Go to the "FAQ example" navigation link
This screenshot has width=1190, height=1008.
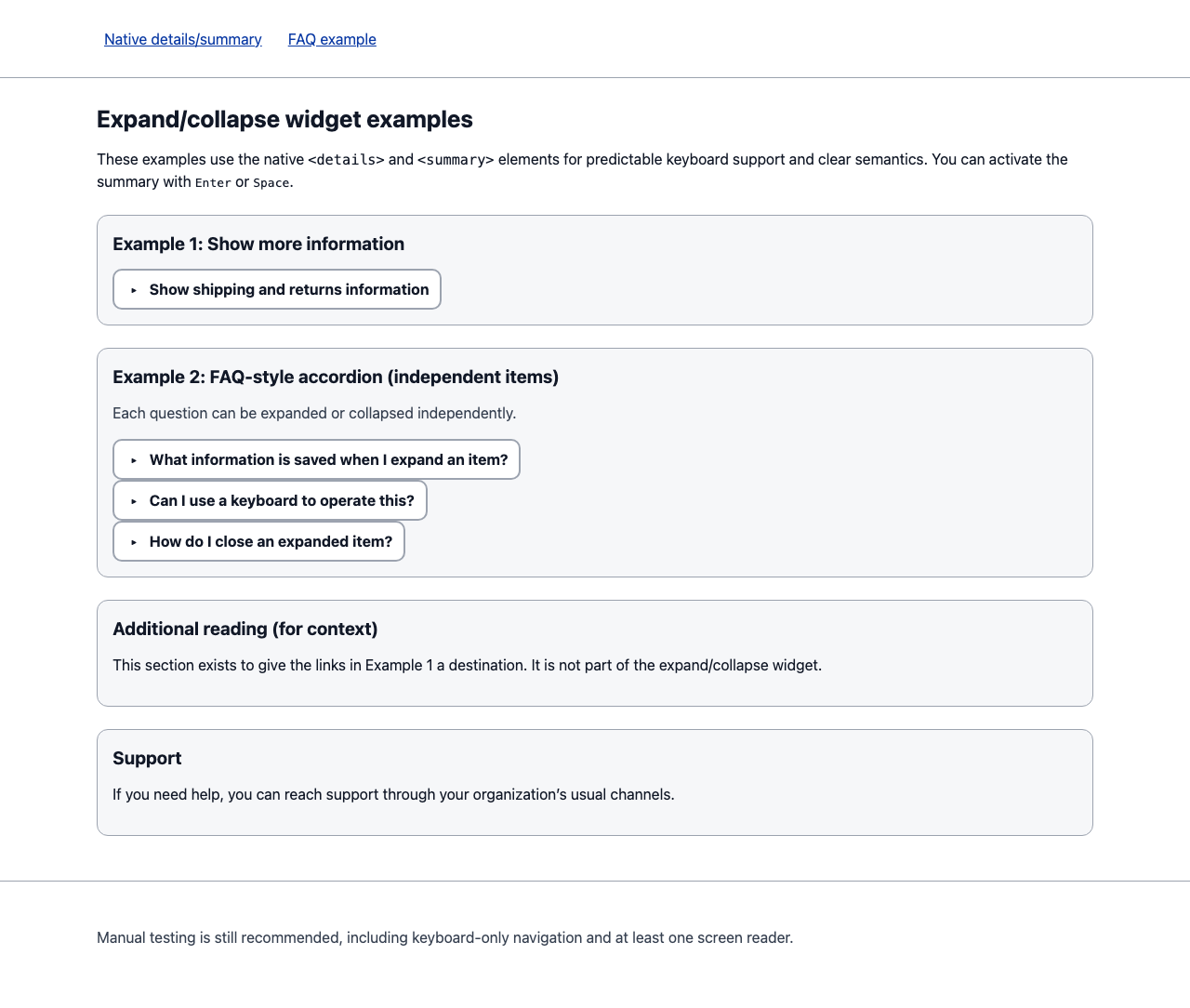tap(332, 39)
